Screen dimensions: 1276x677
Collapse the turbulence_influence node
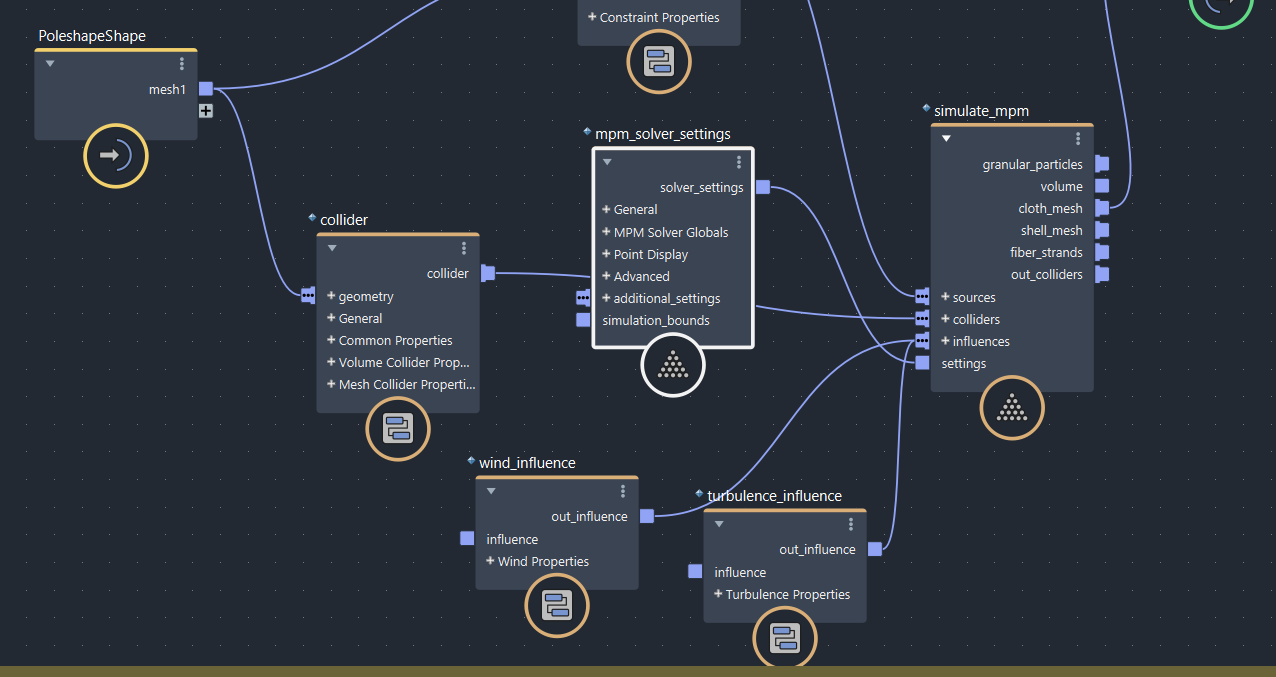(x=719, y=524)
